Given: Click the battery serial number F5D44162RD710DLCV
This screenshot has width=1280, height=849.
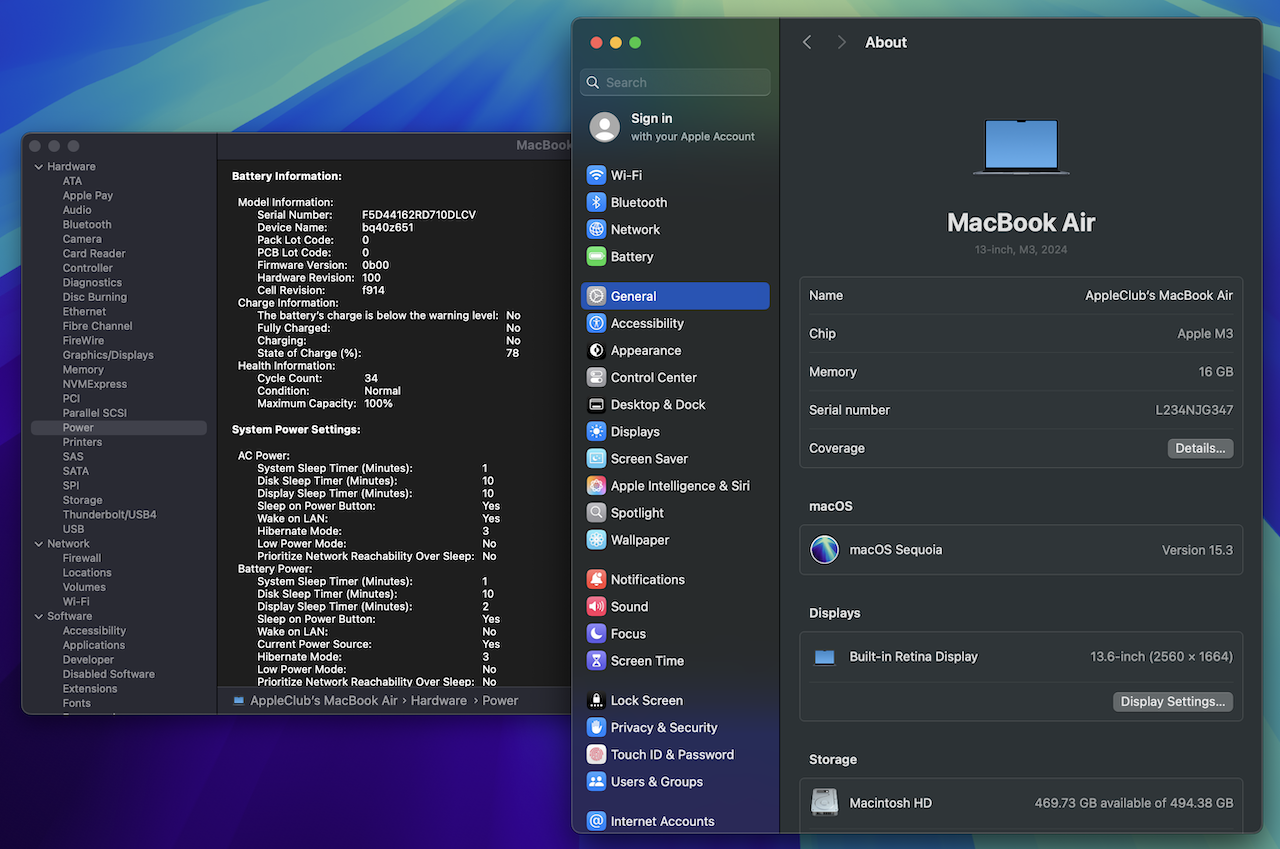Looking at the screenshot, I should point(419,215).
